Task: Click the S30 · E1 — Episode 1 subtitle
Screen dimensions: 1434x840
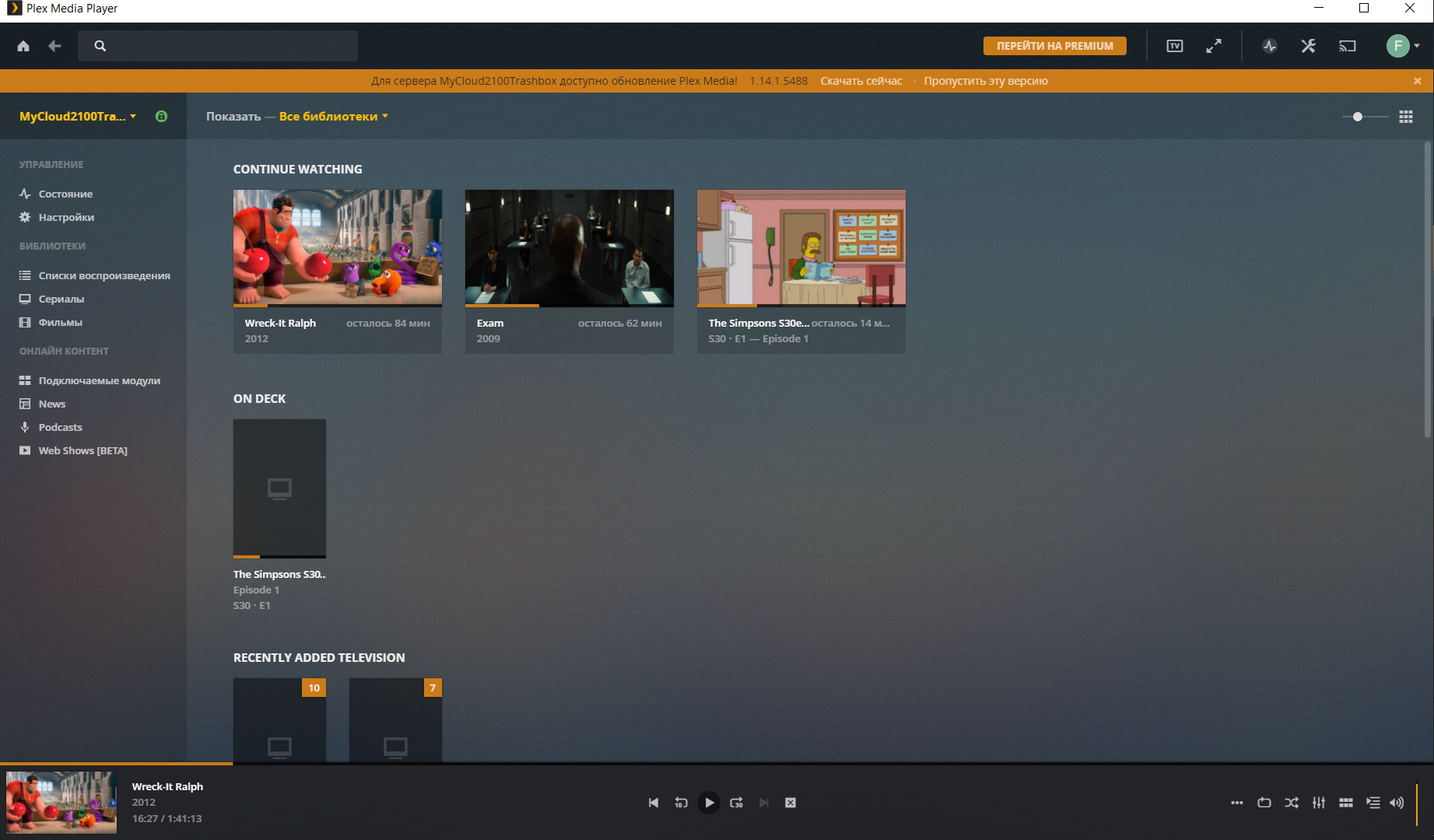Action: tap(759, 338)
